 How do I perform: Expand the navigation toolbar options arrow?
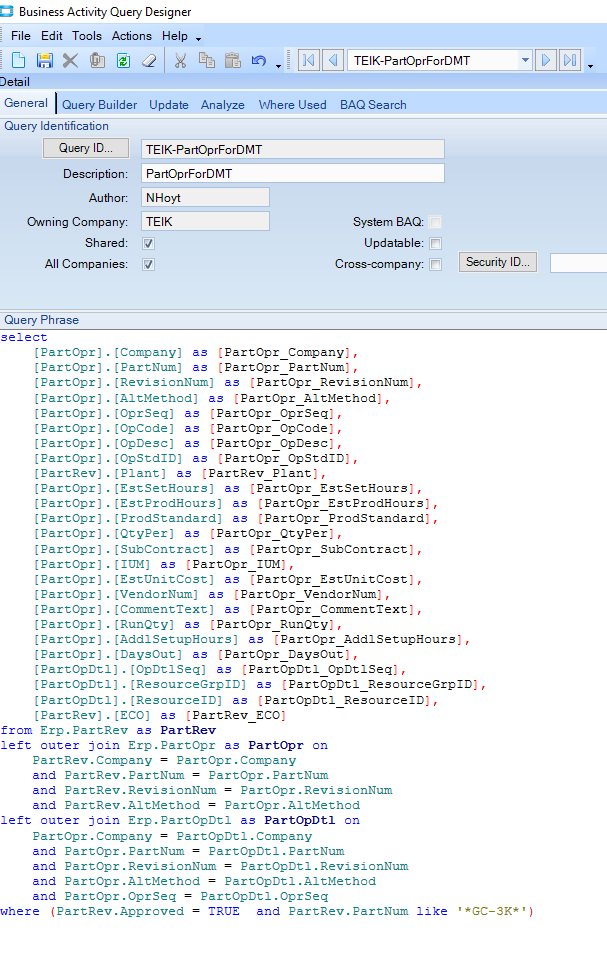590,66
